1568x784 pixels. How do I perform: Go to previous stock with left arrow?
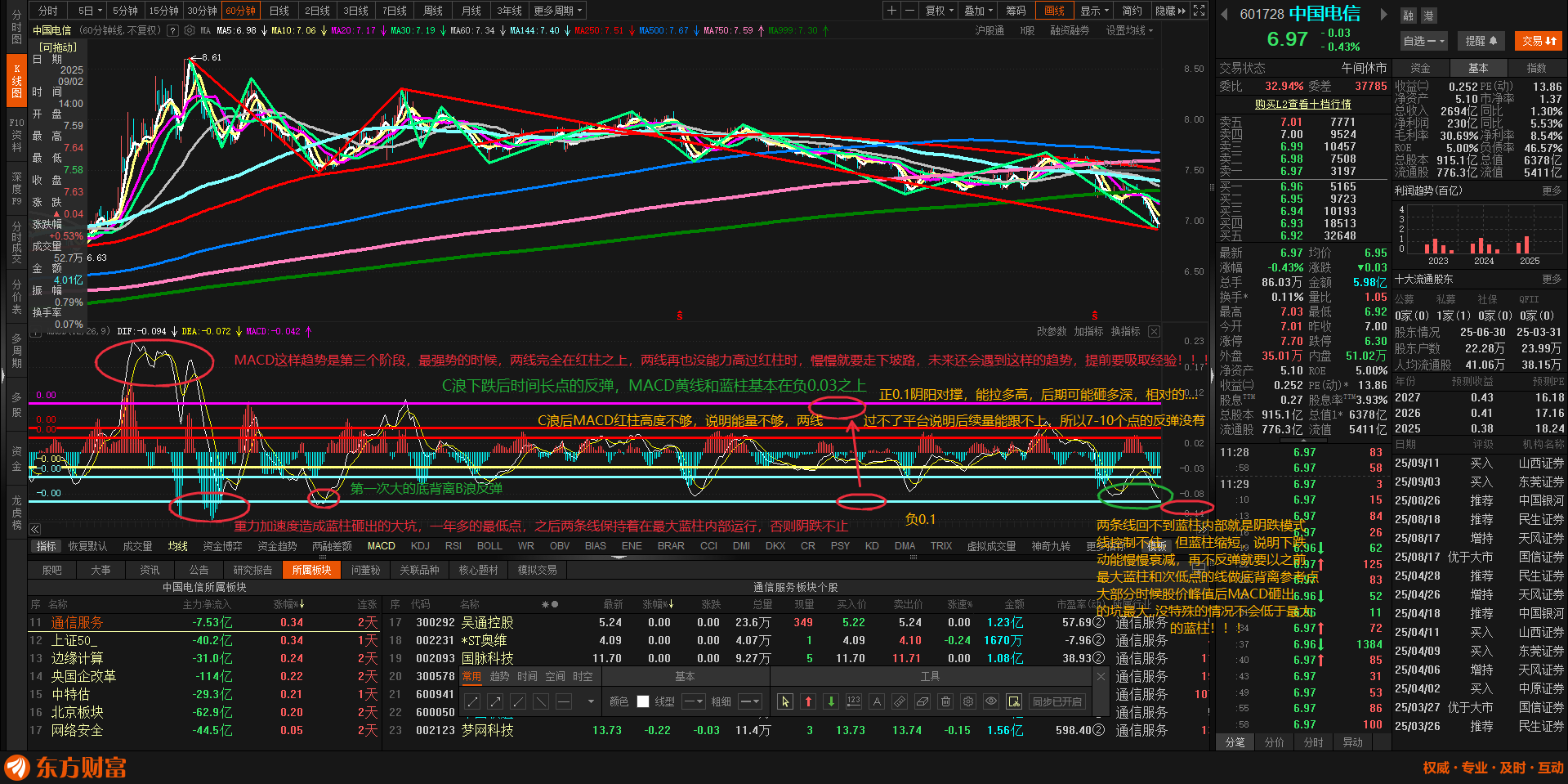point(1224,14)
